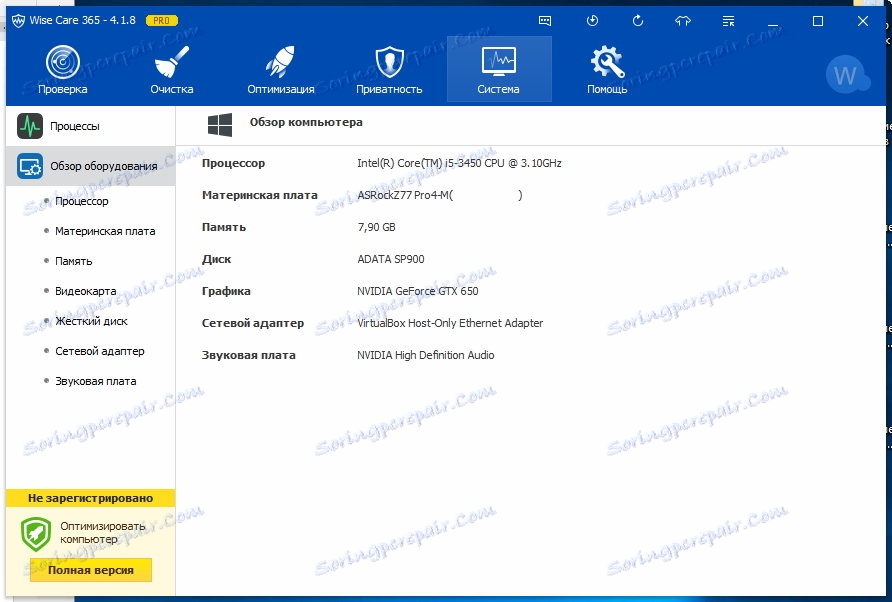The image size is (892, 602).
Task: Select Видеокарта in the hardware list
Action: [85, 291]
